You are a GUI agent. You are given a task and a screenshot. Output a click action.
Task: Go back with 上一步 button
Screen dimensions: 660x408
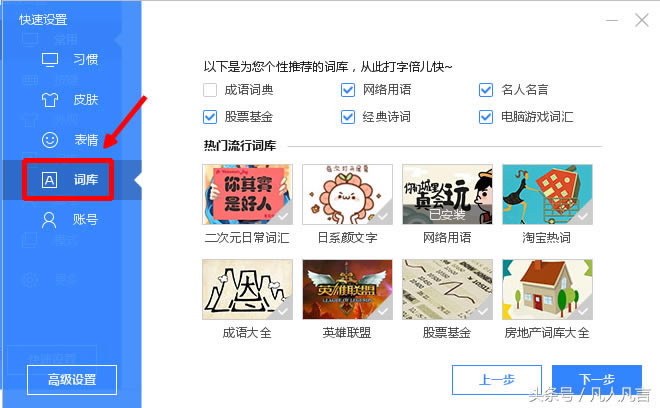(x=497, y=380)
